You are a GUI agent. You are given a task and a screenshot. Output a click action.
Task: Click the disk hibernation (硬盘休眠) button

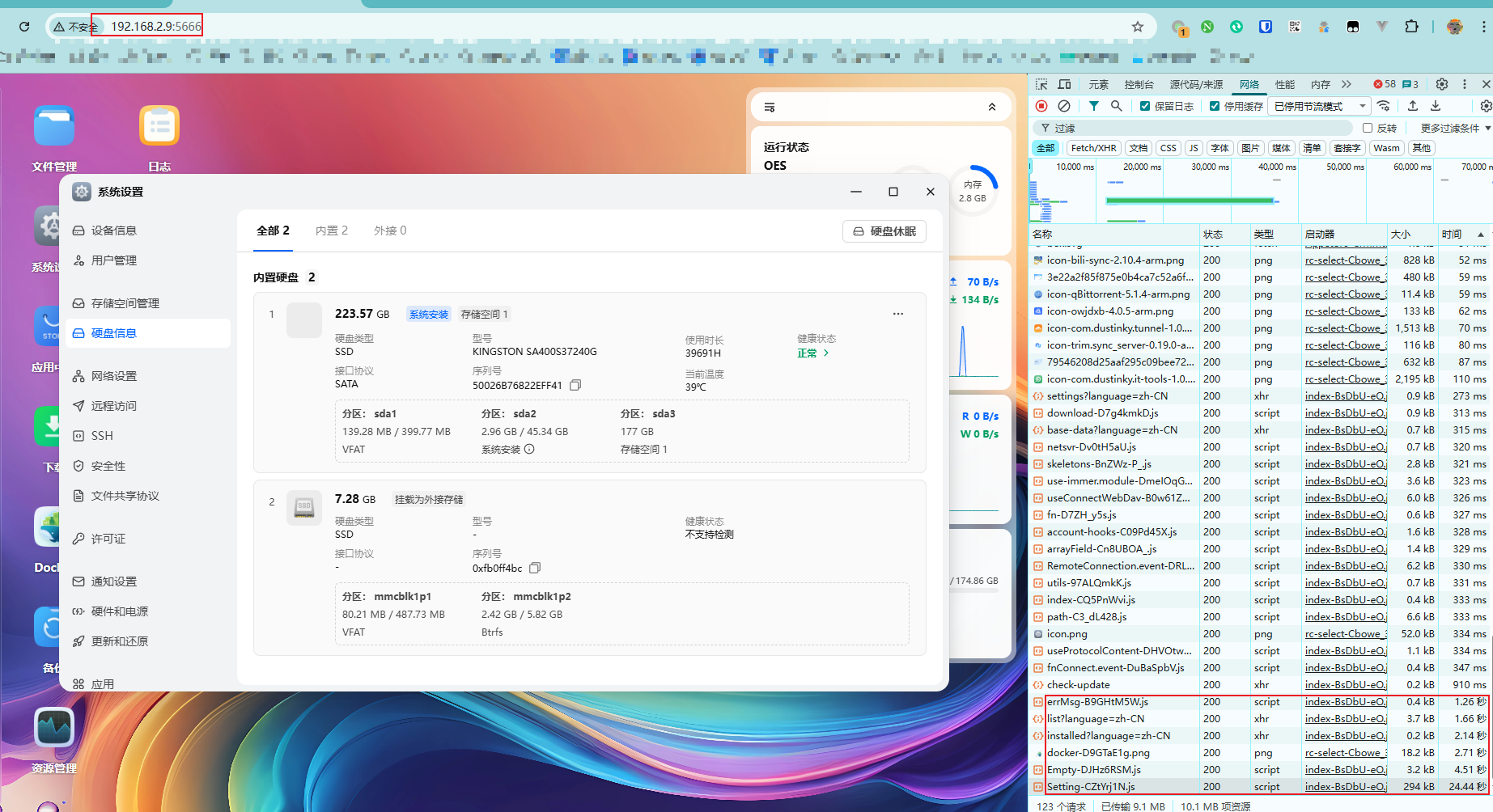884,231
